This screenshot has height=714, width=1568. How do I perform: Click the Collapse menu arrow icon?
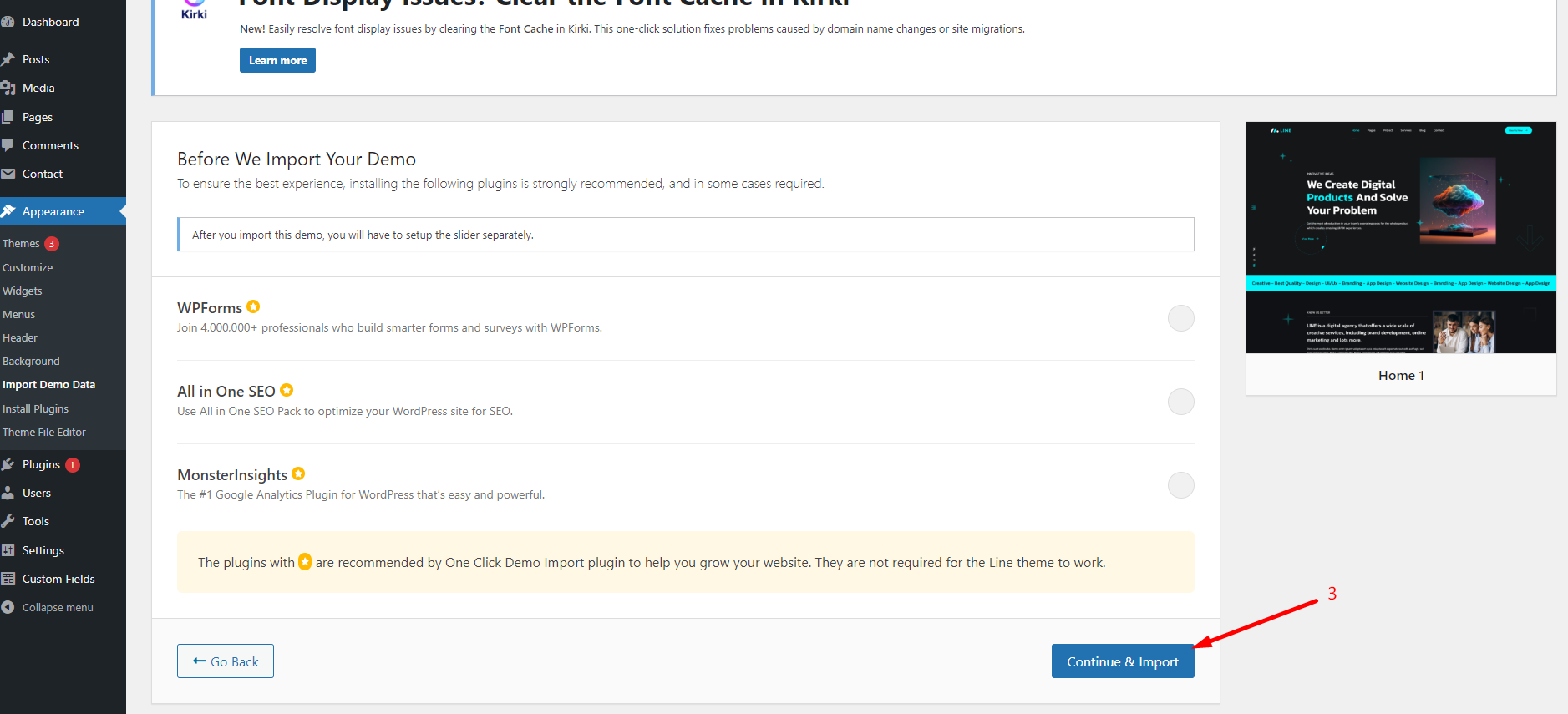click(x=8, y=607)
